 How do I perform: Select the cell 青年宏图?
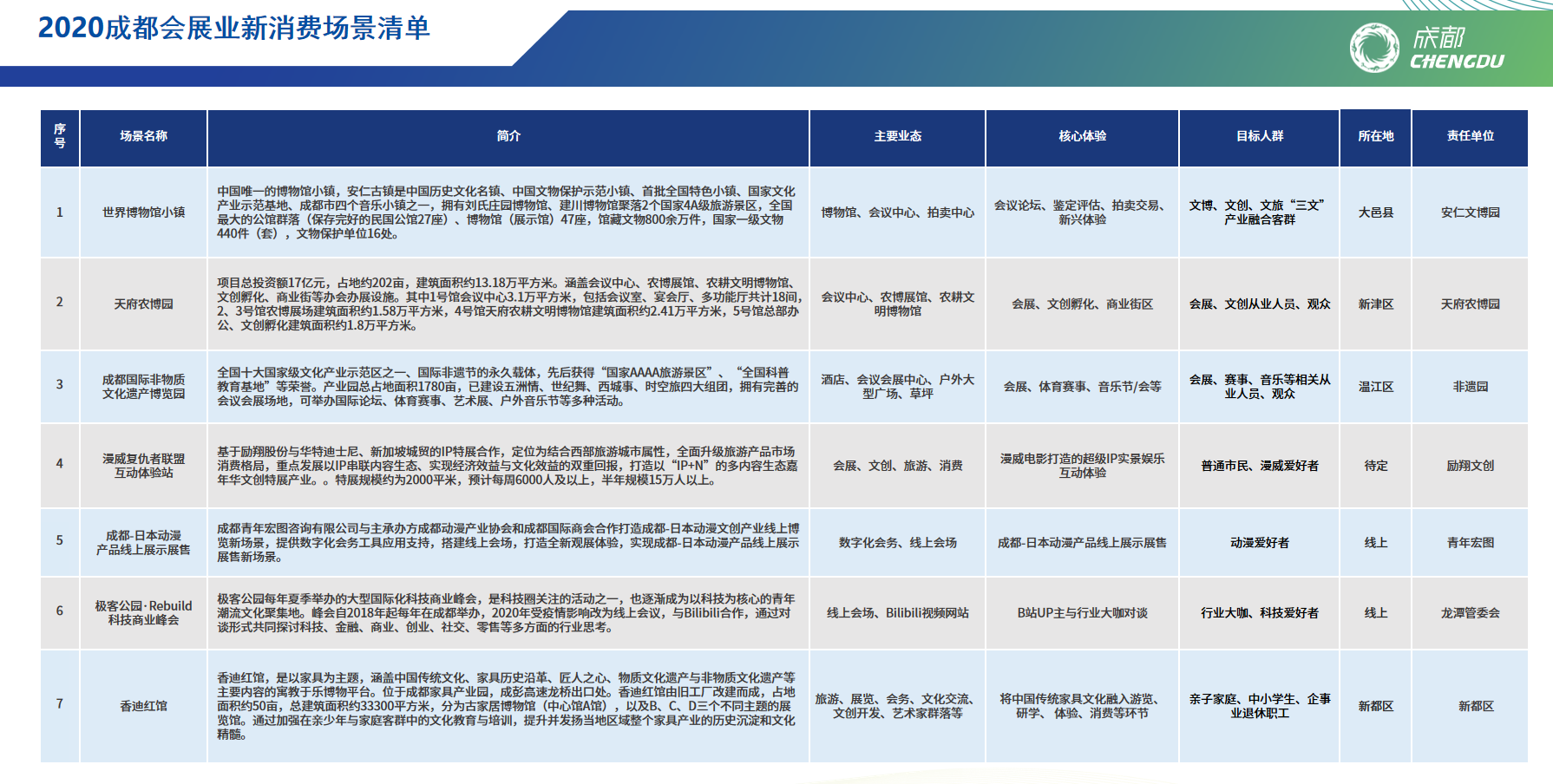1471,543
